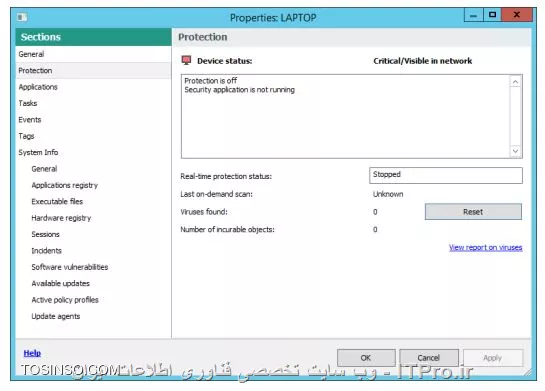Click the window icon in the title bar
Viewport: 545px width, 391px height.
click(x=22, y=17)
